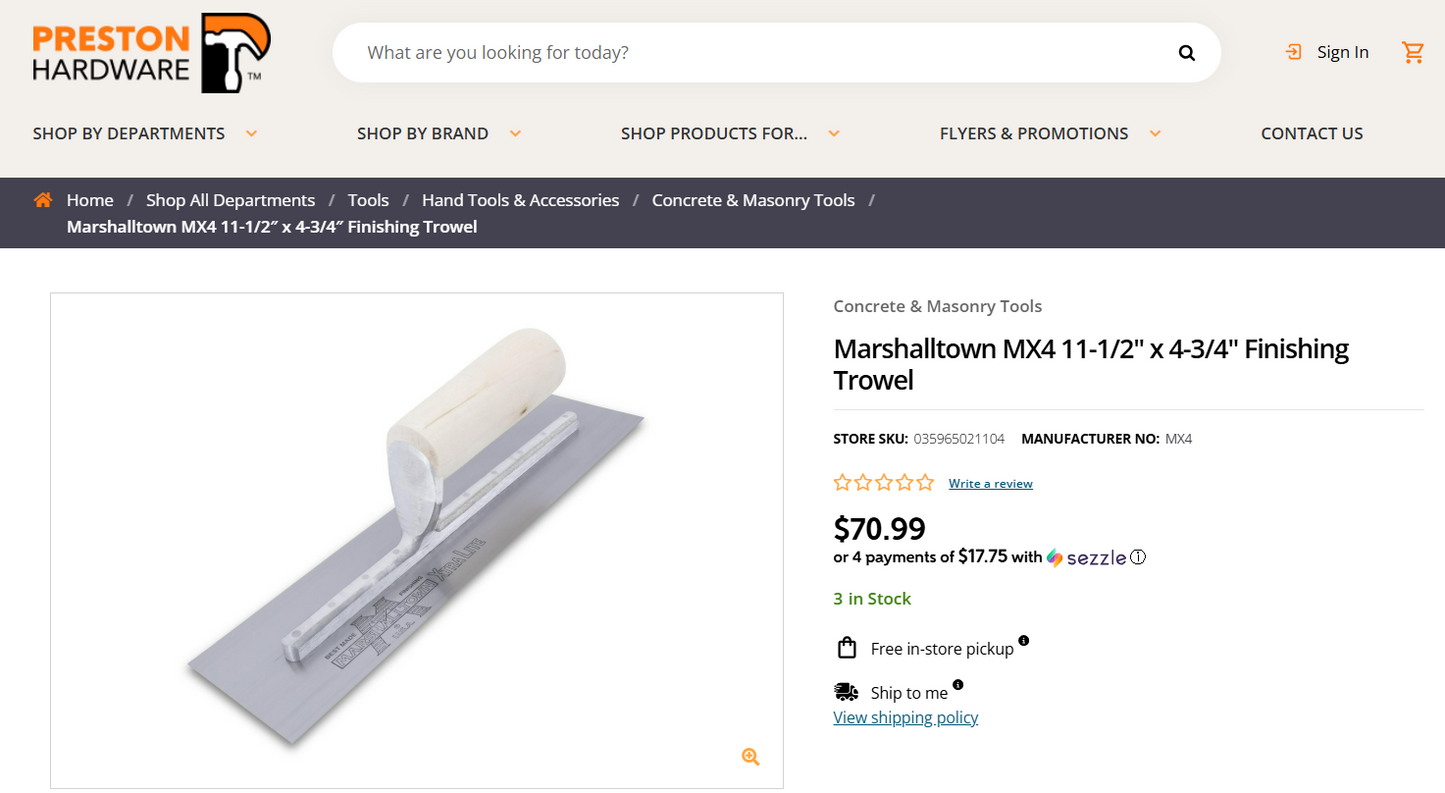Expand the Shop by Departments menu
Viewport: 1445px width, 793px height.
tap(130, 133)
